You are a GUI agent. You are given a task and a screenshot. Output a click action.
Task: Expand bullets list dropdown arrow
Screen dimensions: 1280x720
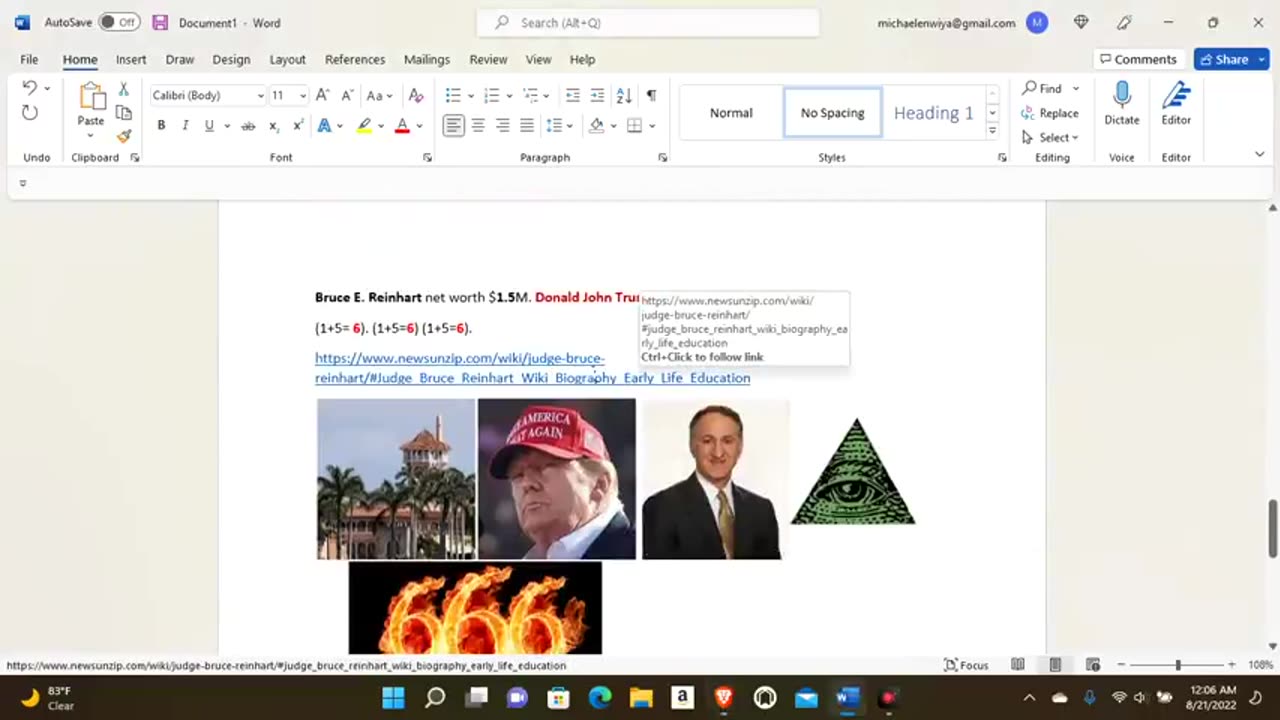point(471,95)
